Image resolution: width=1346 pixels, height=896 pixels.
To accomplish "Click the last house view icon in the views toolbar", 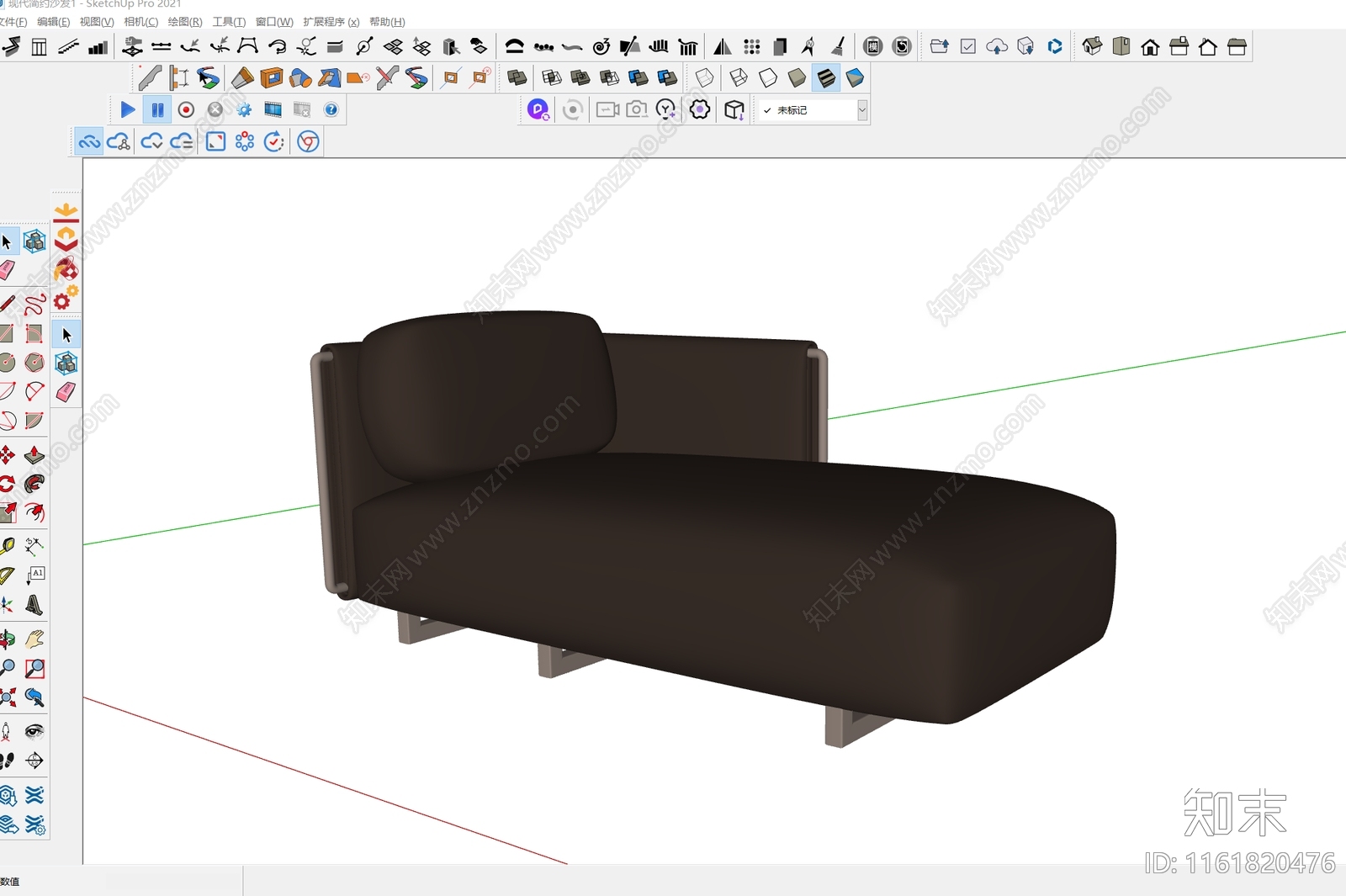I will pos(1237,46).
